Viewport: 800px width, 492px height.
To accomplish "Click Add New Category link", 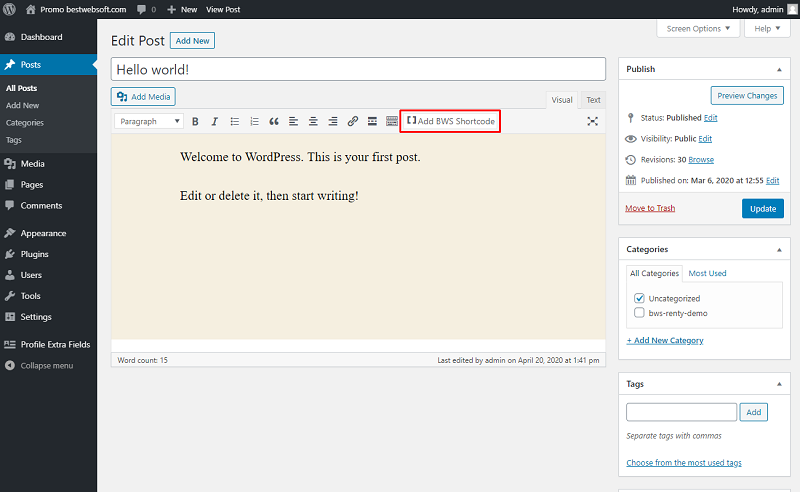I will 665,340.
